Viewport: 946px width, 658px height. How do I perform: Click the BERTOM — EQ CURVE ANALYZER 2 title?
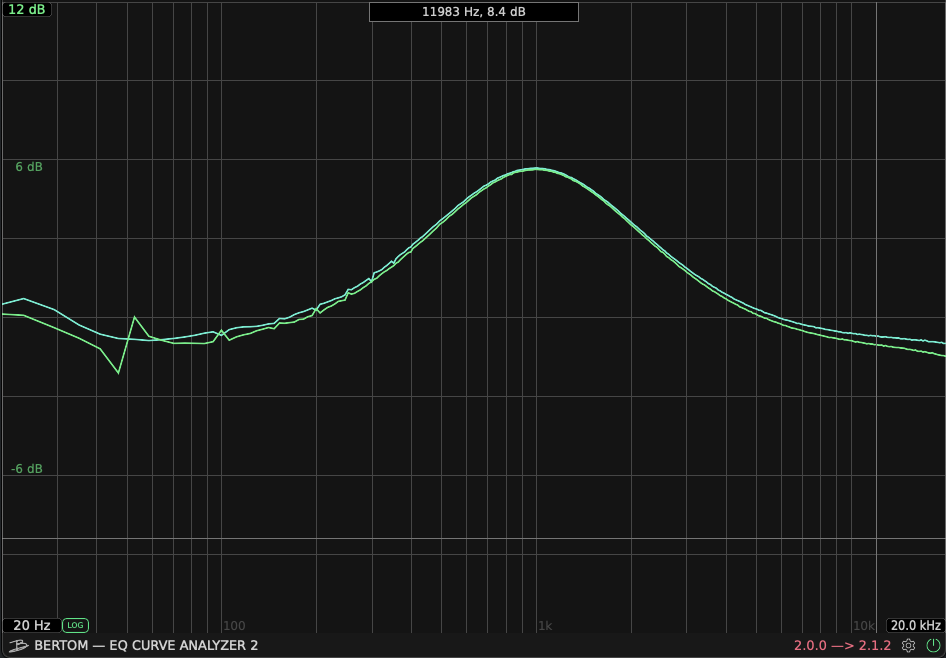pyautogui.click(x=146, y=645)
